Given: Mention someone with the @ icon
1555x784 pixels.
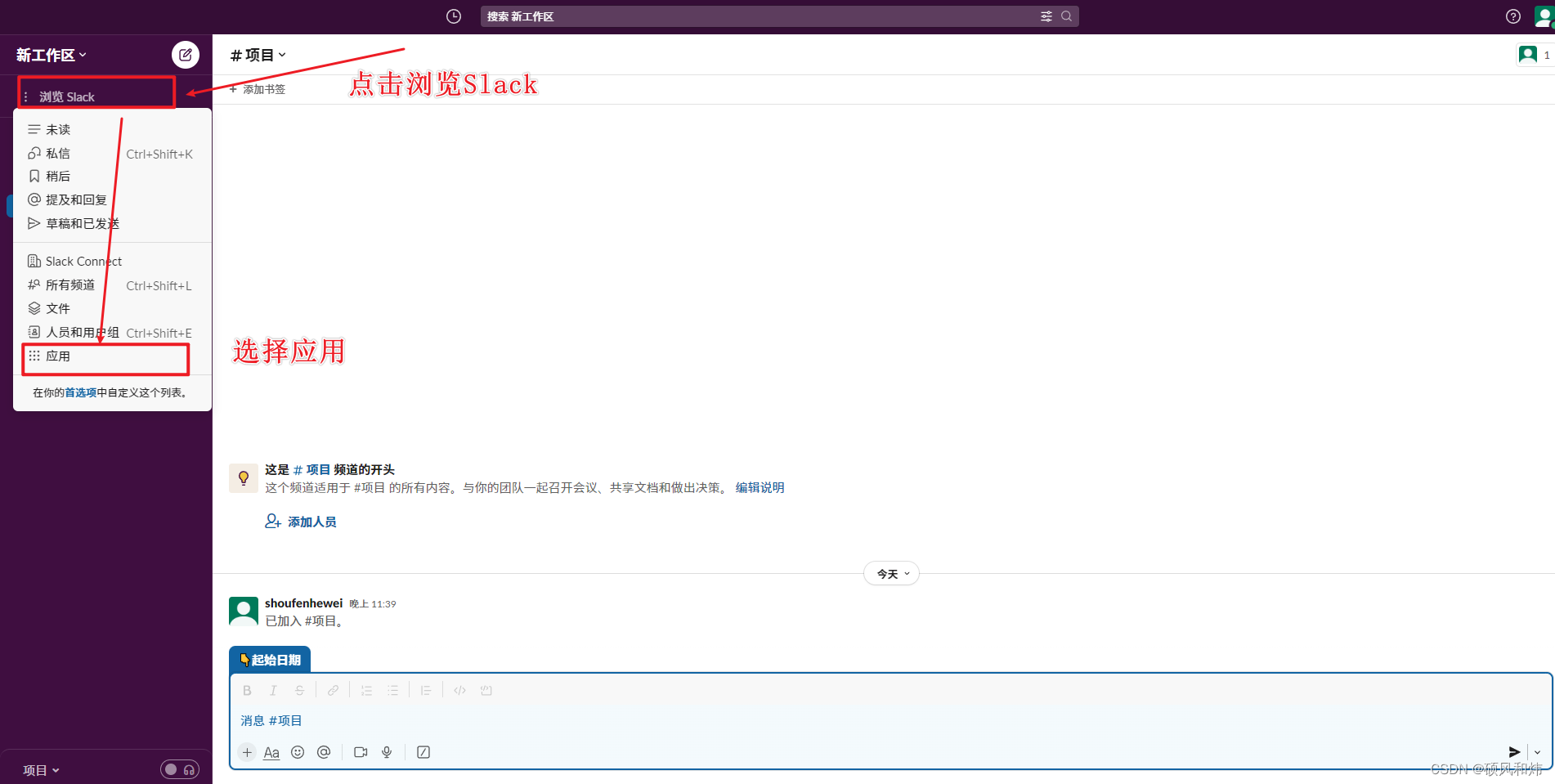Looking at the screenshot, I should tap(324, 752).
